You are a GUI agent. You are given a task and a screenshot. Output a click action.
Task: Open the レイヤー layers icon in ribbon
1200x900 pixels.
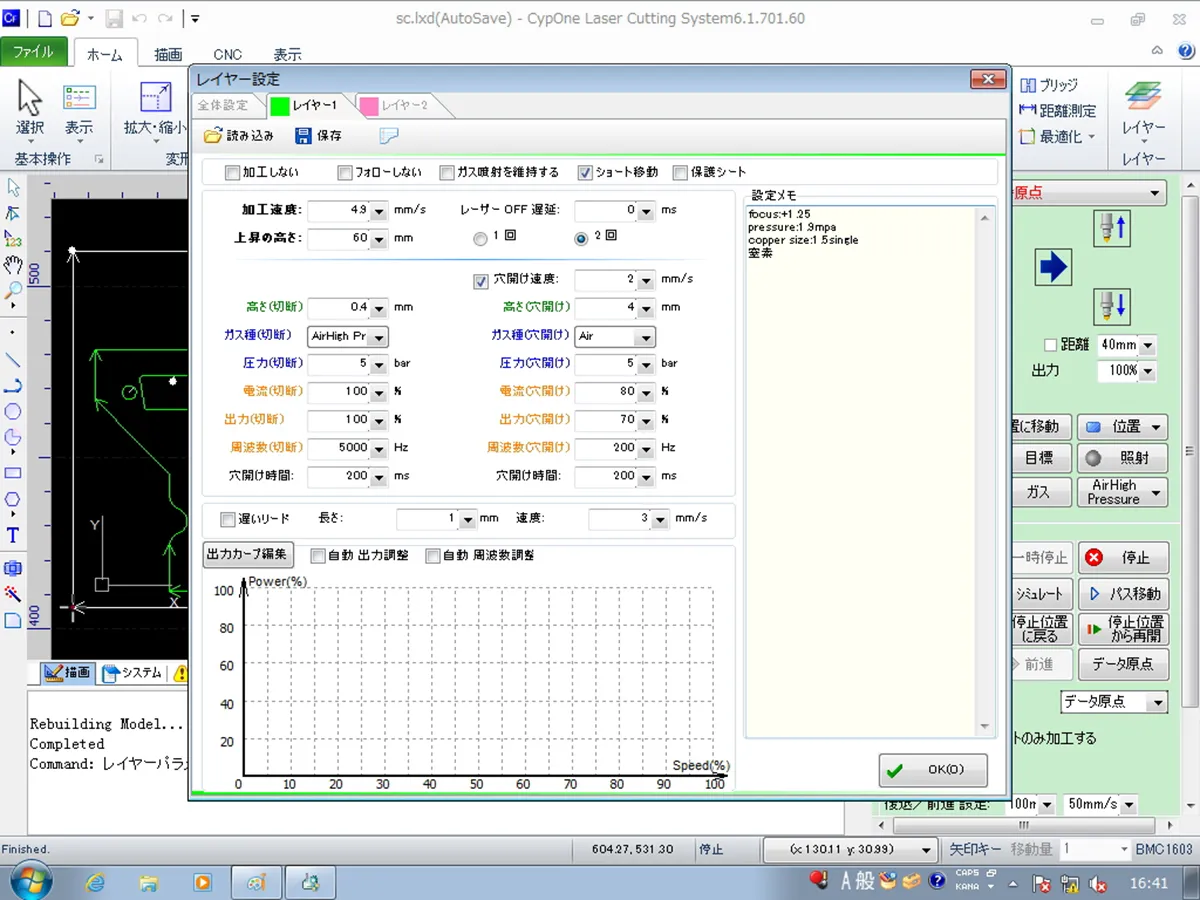(1143, 97)
